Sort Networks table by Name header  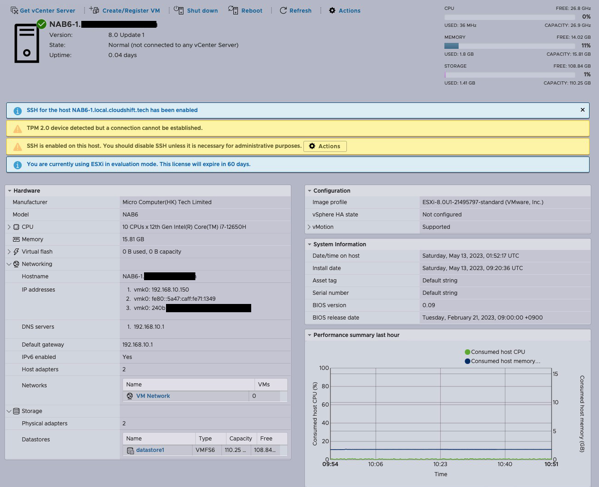click(188, 384)
